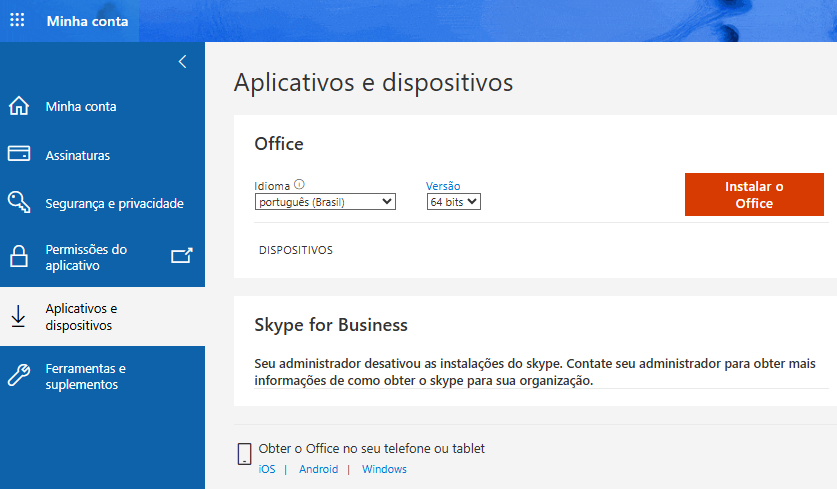Open the iOS download link
Viewport: 837px width, 489px height.
point(267,469)
